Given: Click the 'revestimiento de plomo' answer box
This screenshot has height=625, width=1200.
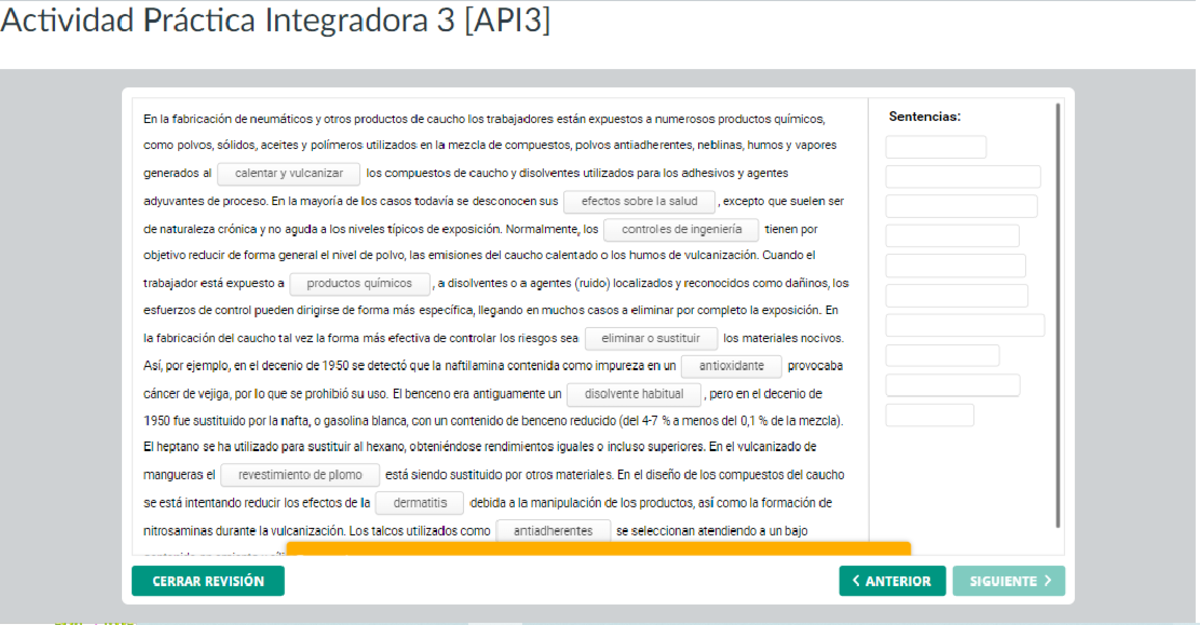Looking at the screenshot, I should (300, 475).
